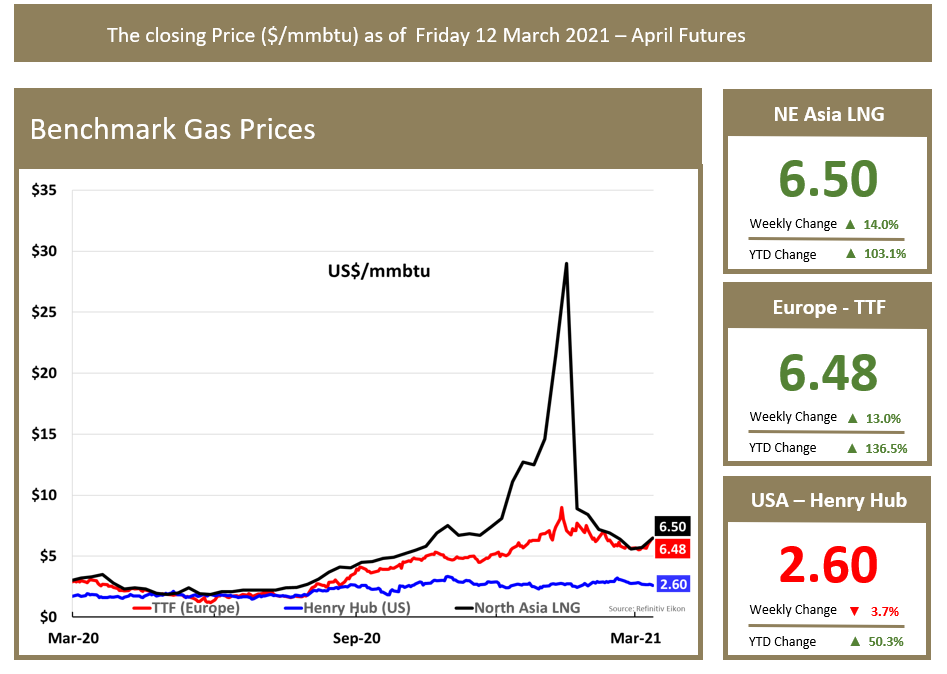Toggle the black 6.50 price data label
Image resolution: width=947 pixels, height=674 pixels.
tap(671, 525)
